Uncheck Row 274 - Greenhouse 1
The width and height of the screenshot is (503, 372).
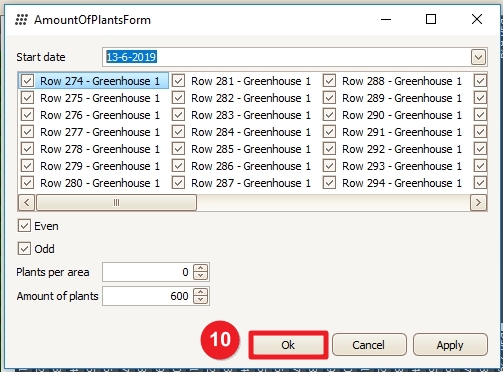[x=27, y=81]
